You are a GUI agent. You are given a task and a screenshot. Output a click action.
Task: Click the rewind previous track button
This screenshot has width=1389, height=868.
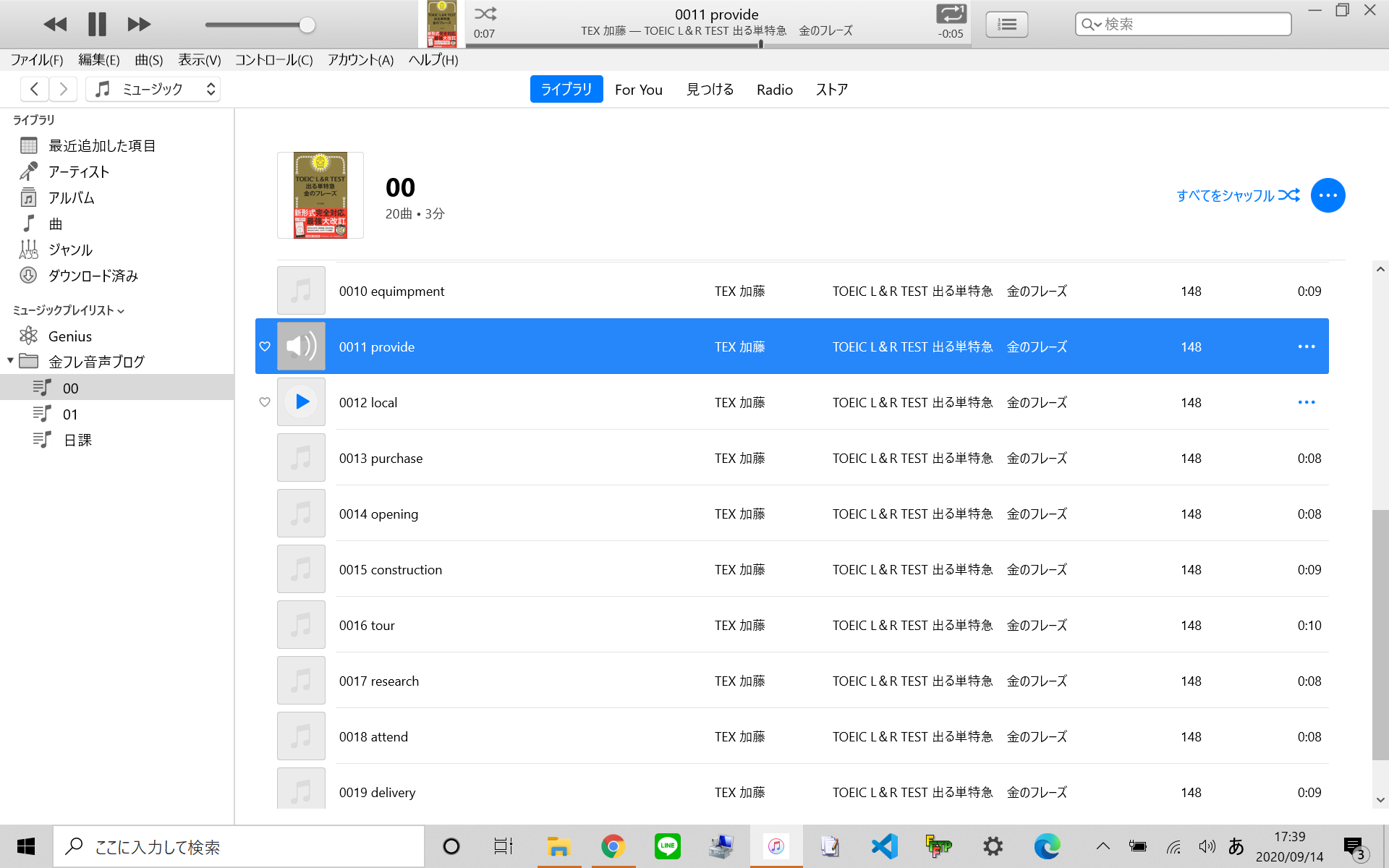coord(55,25)
